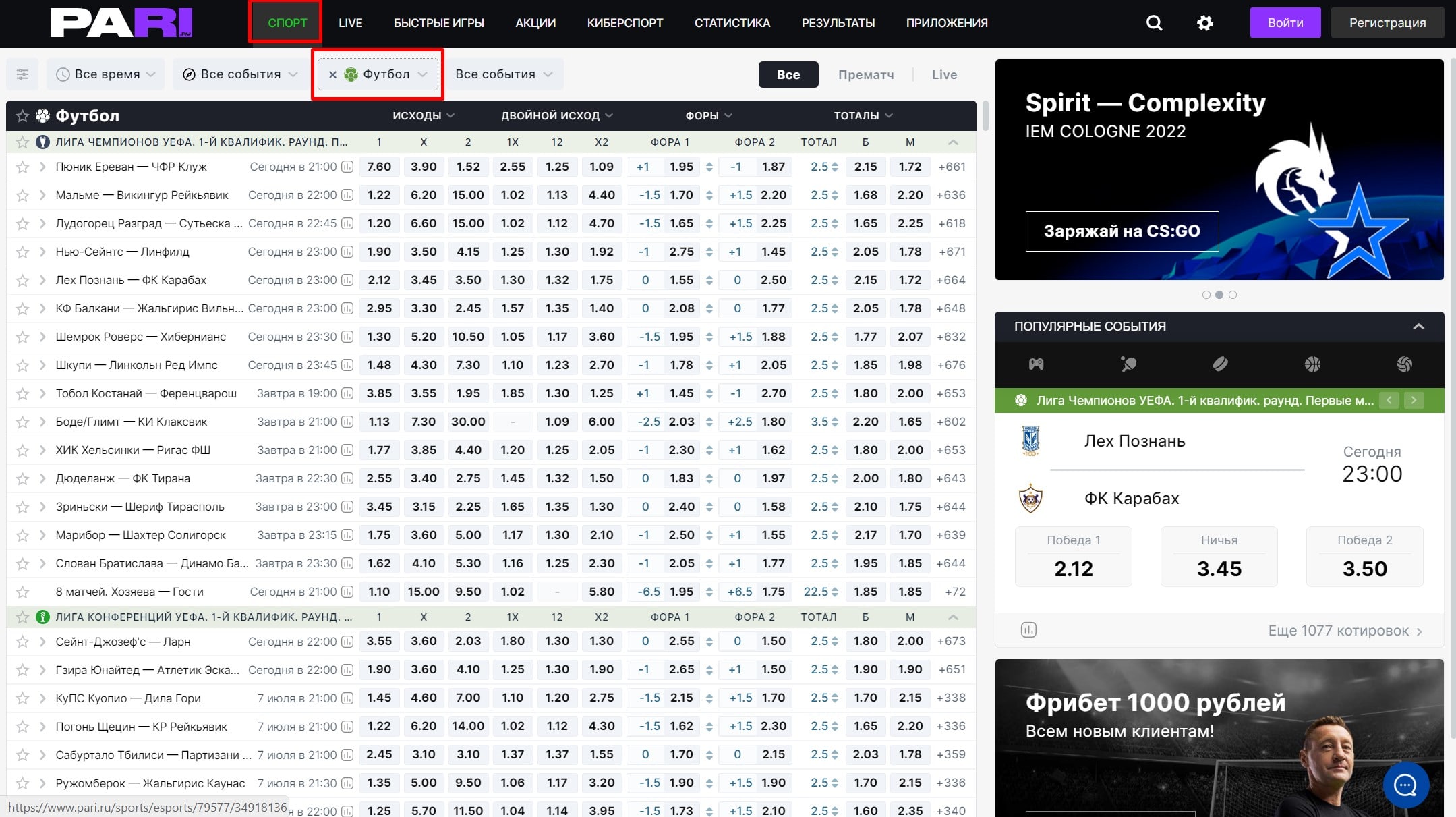1456x817 pixels.
Task: Star the Футбол section header as favorite
Action: (22, 116)
